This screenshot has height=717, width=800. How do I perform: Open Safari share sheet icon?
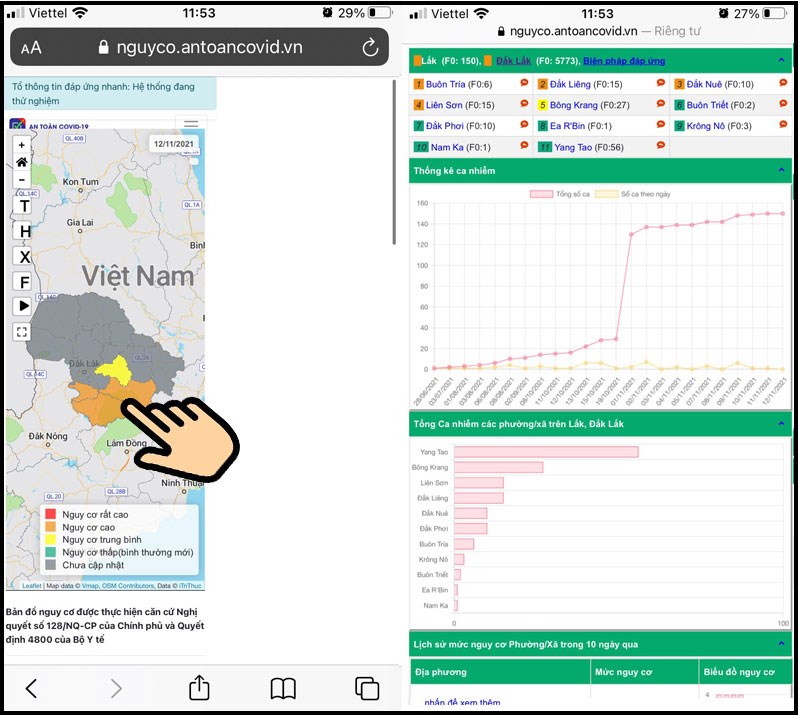point(199,687)
